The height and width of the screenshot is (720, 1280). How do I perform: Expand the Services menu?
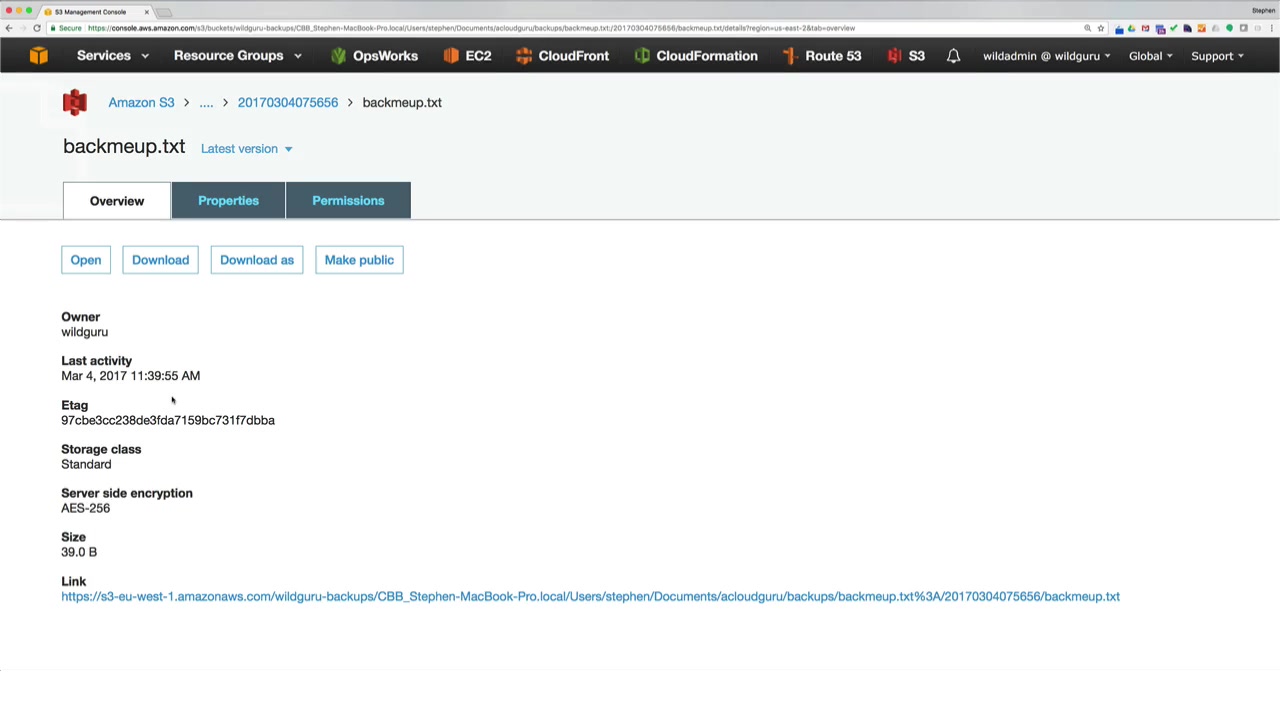[113, 56]
